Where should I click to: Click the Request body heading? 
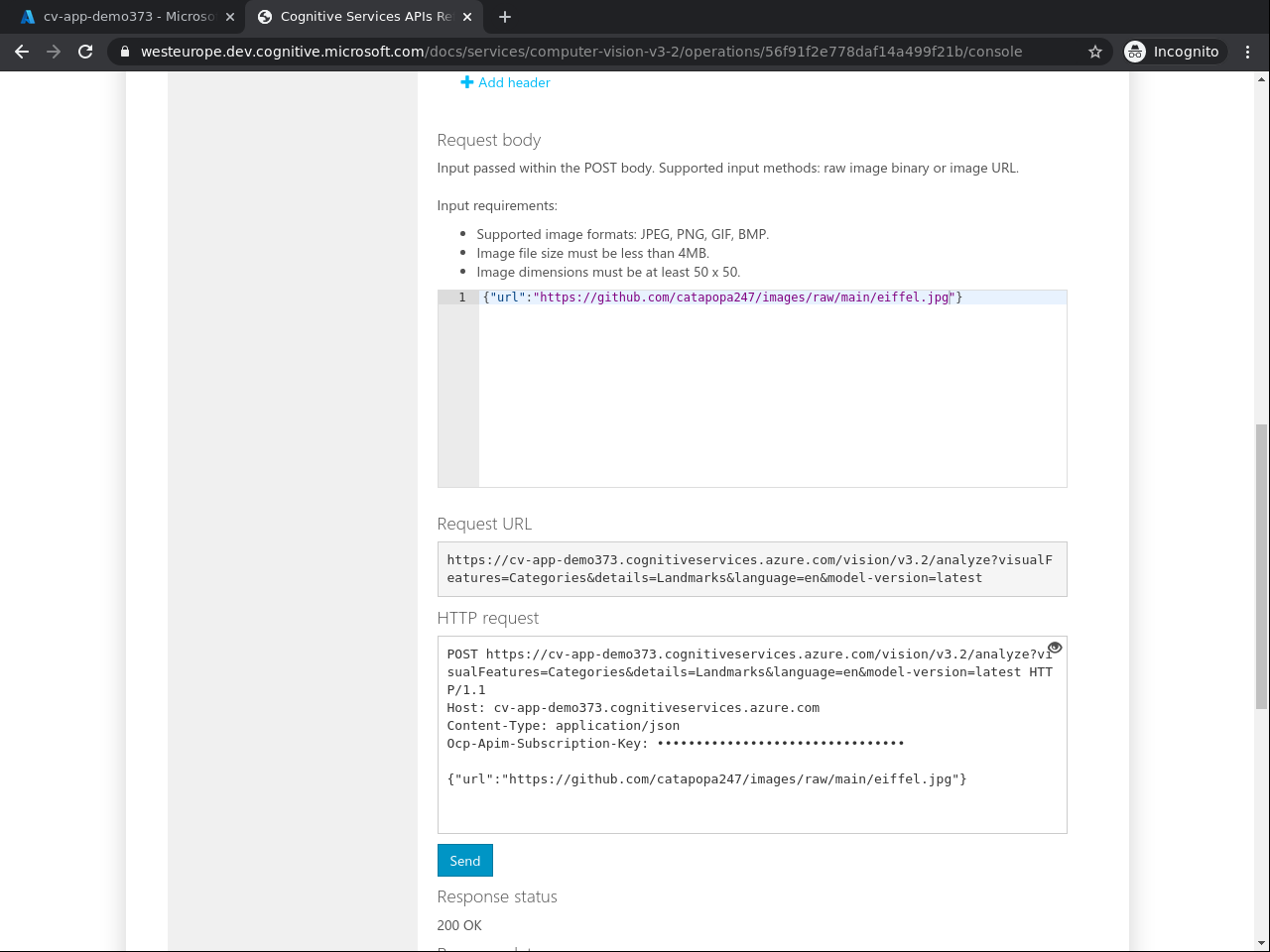(x=489, y=140)
